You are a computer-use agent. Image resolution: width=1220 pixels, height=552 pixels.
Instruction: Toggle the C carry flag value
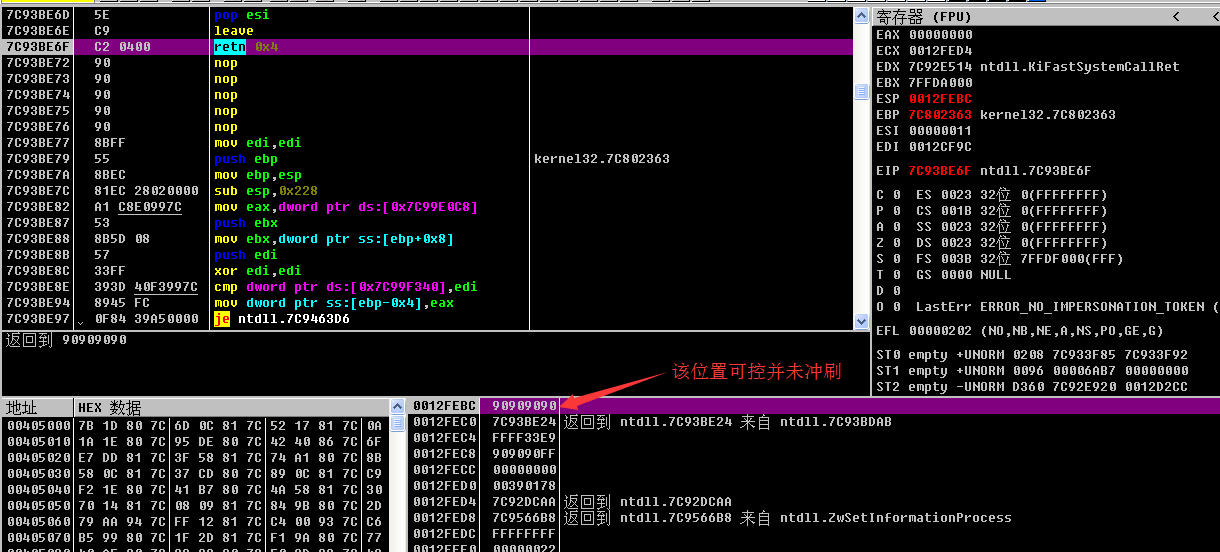tap(896, 195)
